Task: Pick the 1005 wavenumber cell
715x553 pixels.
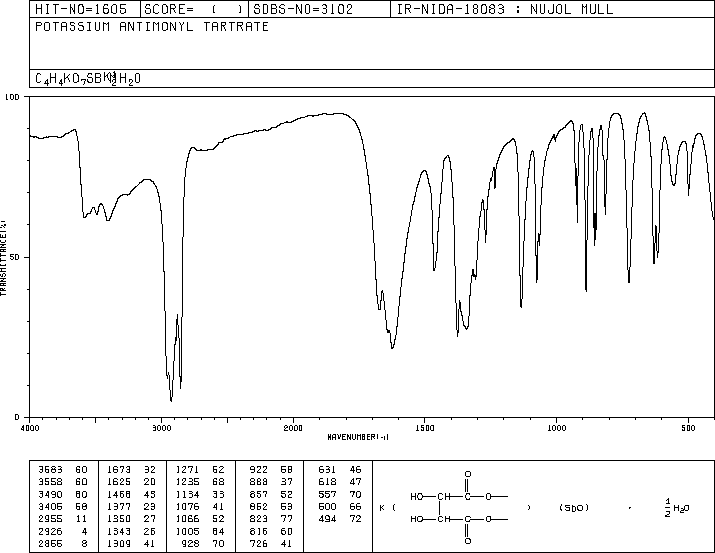Action: coord(187,531)
